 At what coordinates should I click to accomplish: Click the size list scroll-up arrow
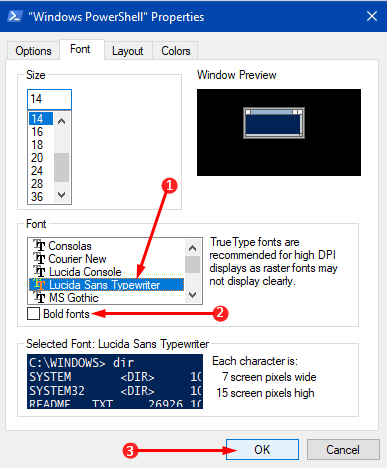(x=62, y=121)
